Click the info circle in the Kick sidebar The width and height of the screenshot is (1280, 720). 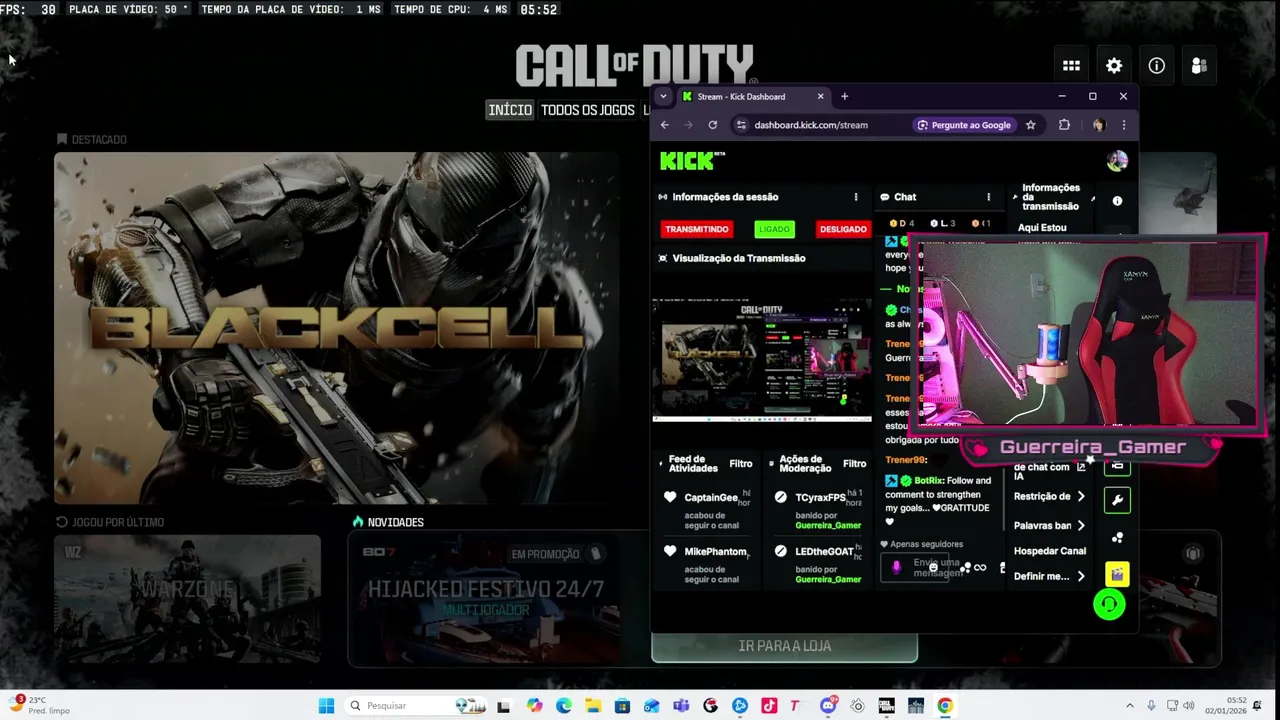pyautogui.click(x=1117, y=201)
